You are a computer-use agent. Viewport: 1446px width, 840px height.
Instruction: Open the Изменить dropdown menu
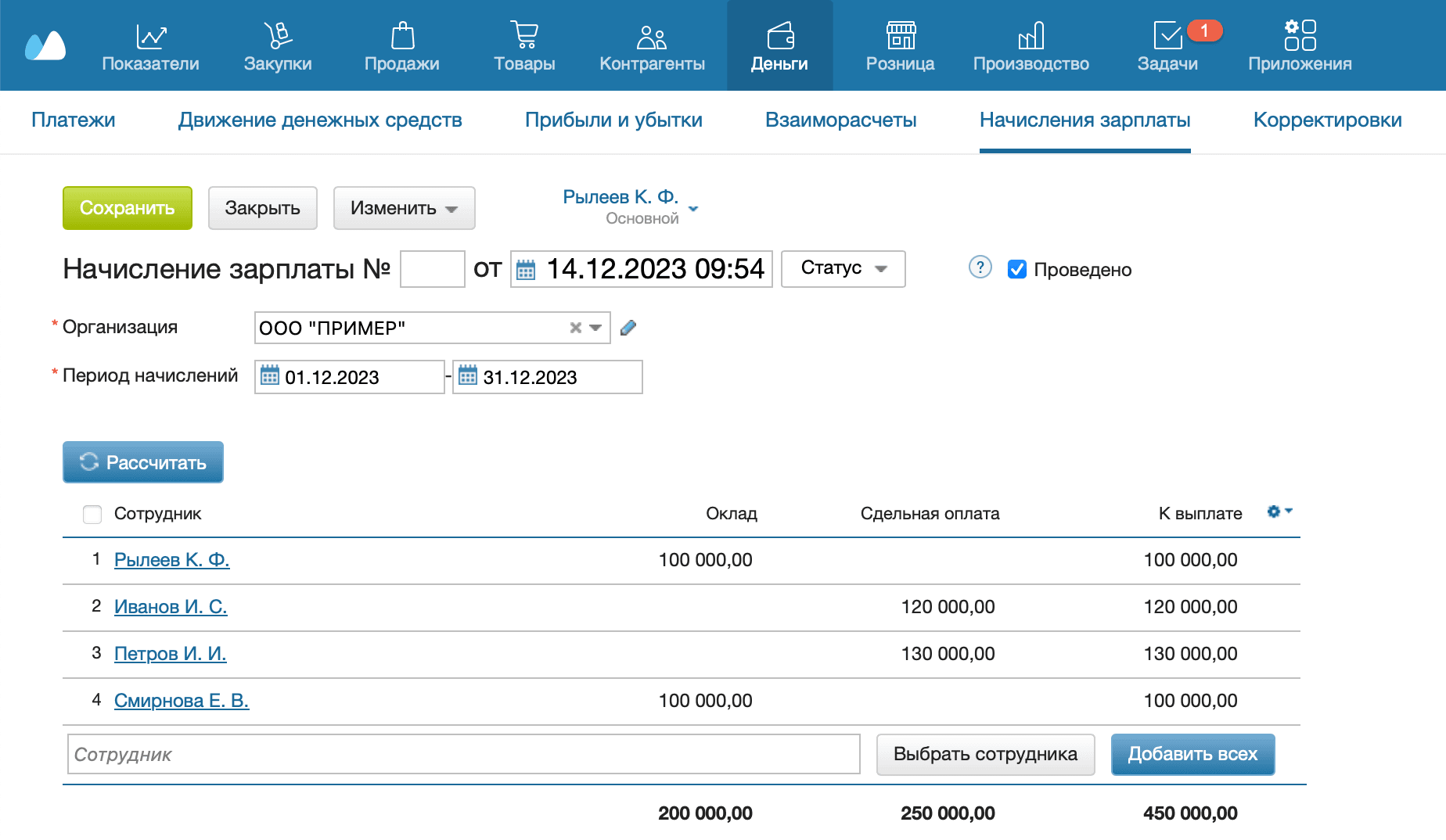point(404,208)
